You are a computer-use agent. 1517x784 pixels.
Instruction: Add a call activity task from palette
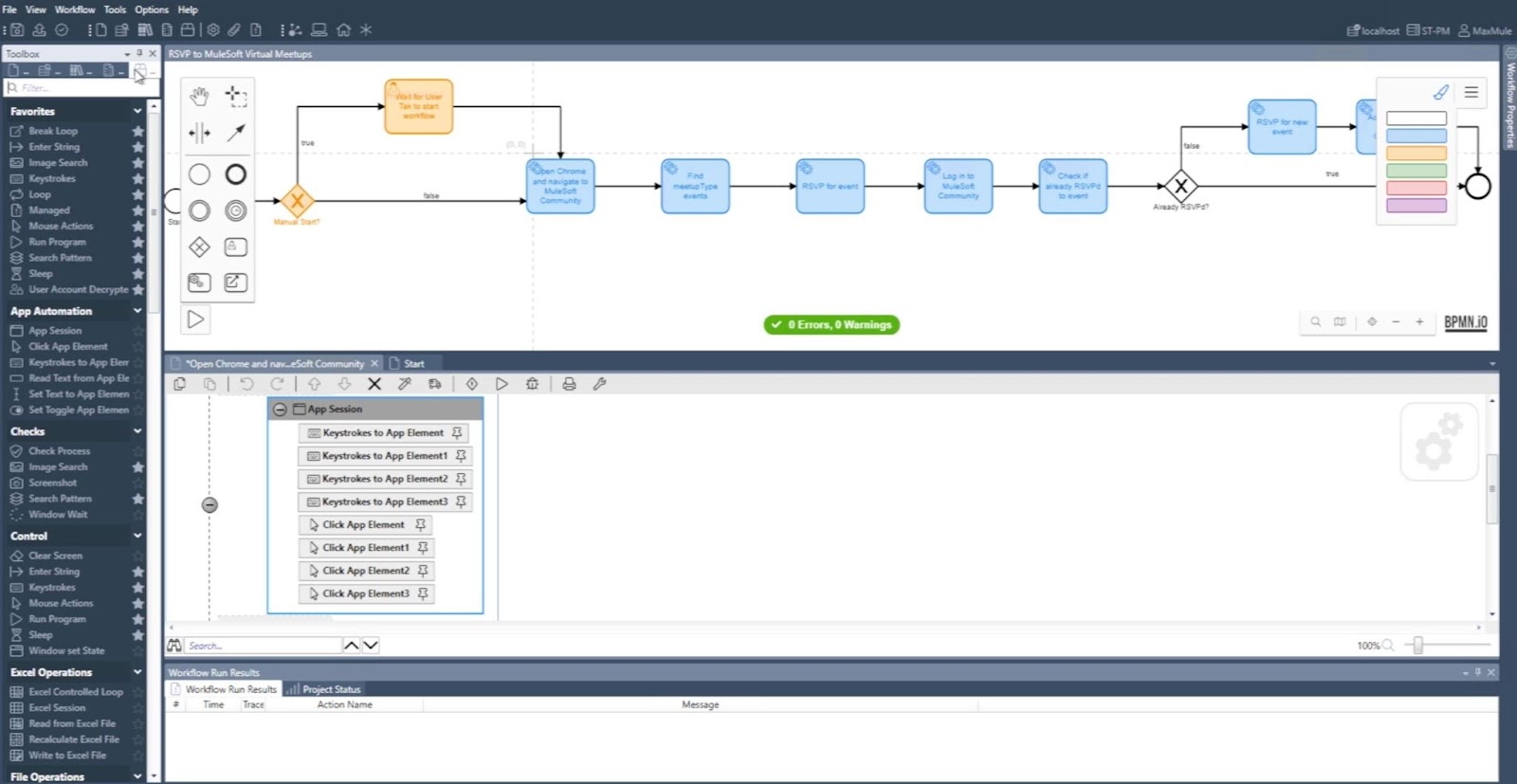(x=235, y=283)
